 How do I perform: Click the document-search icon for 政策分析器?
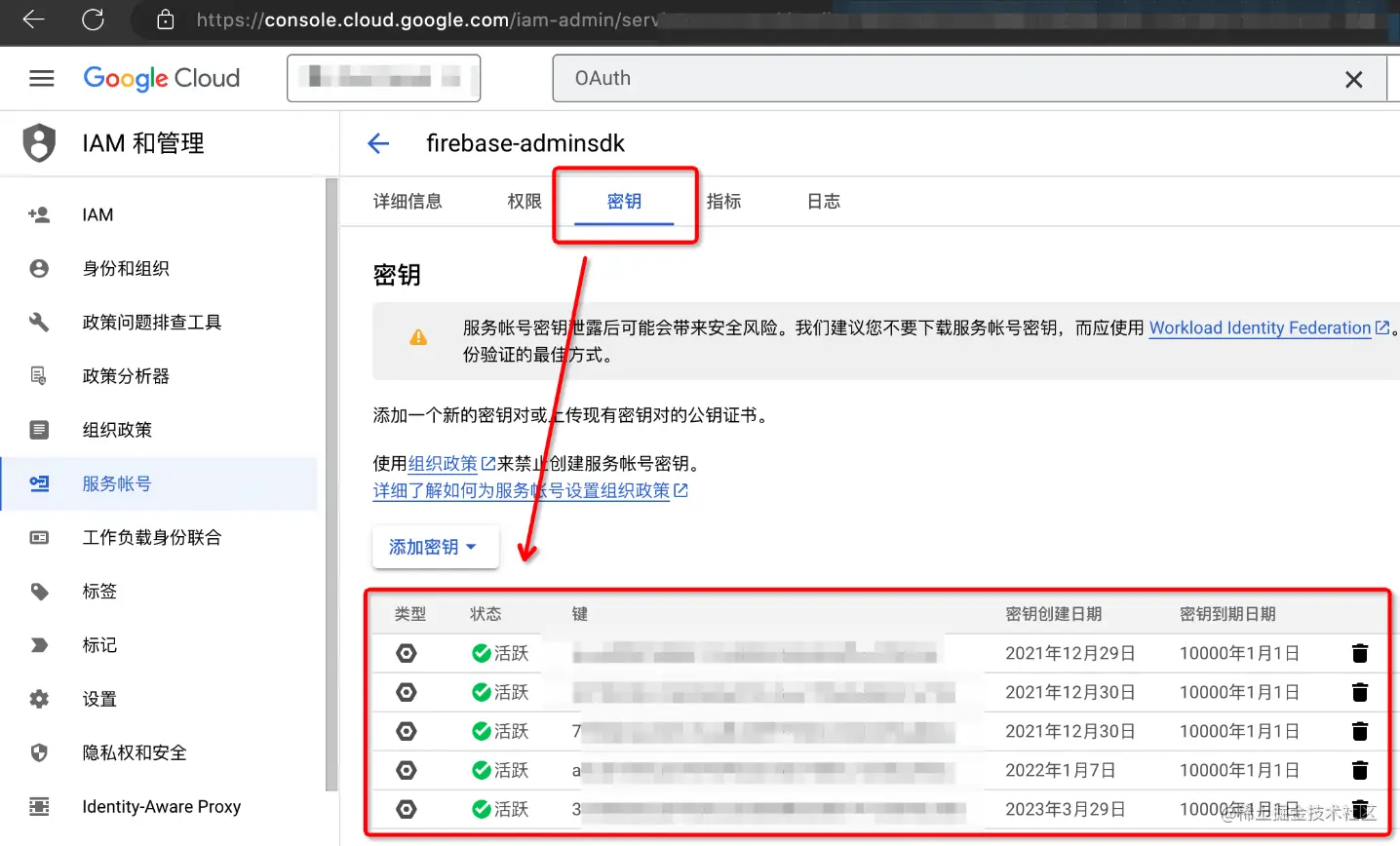(39, 375)
